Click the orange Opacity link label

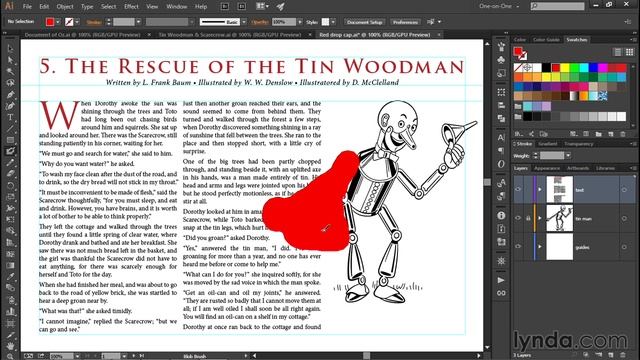click(260, 22)
